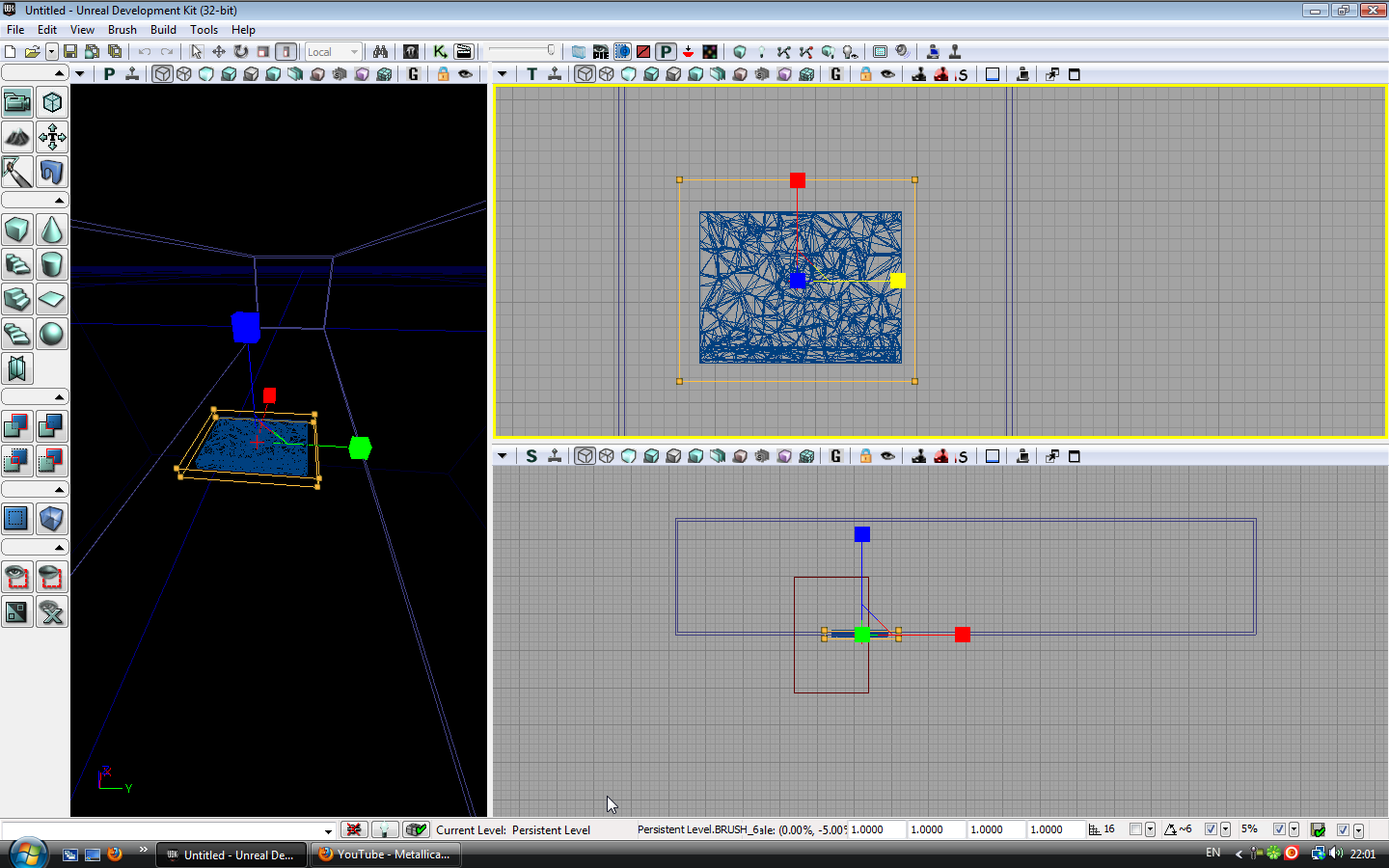This screenshot has width=1389, height=868.
Task: Toggle drag grid snapping checkbox
Action: pyautogui.click(x=1135, y=829)
